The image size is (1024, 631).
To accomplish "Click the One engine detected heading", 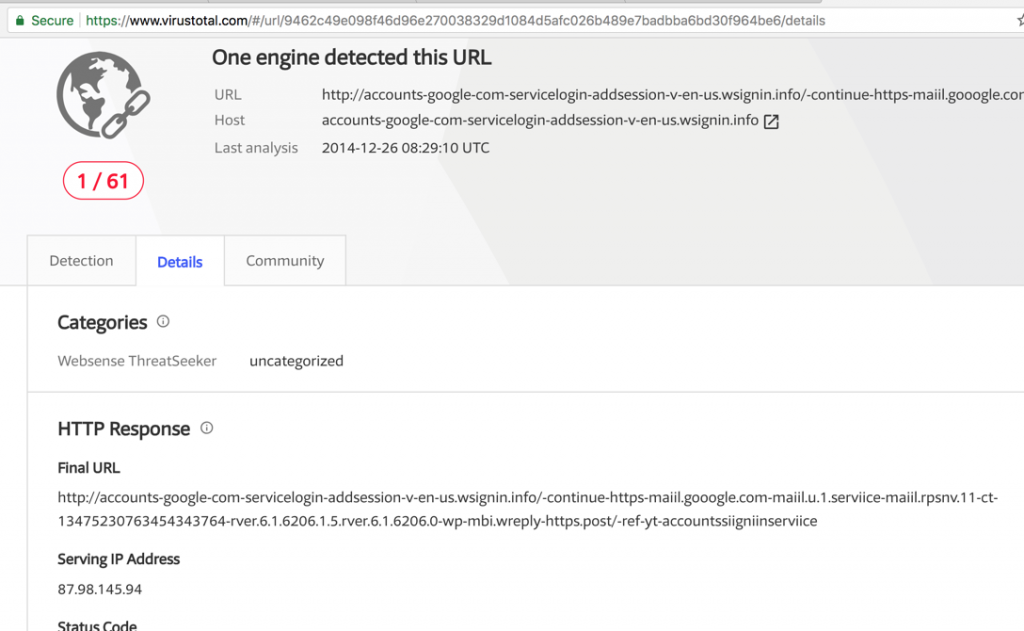I will tap(352, 57).
